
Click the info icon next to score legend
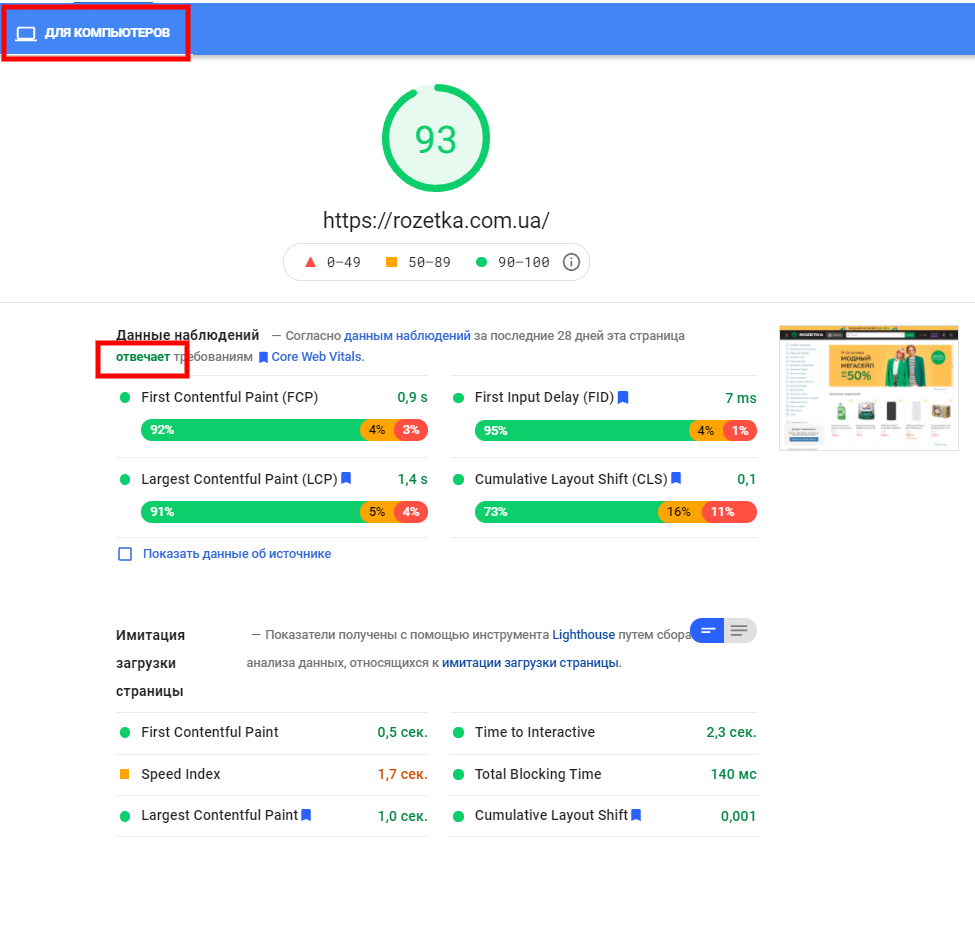click(571, 262)
